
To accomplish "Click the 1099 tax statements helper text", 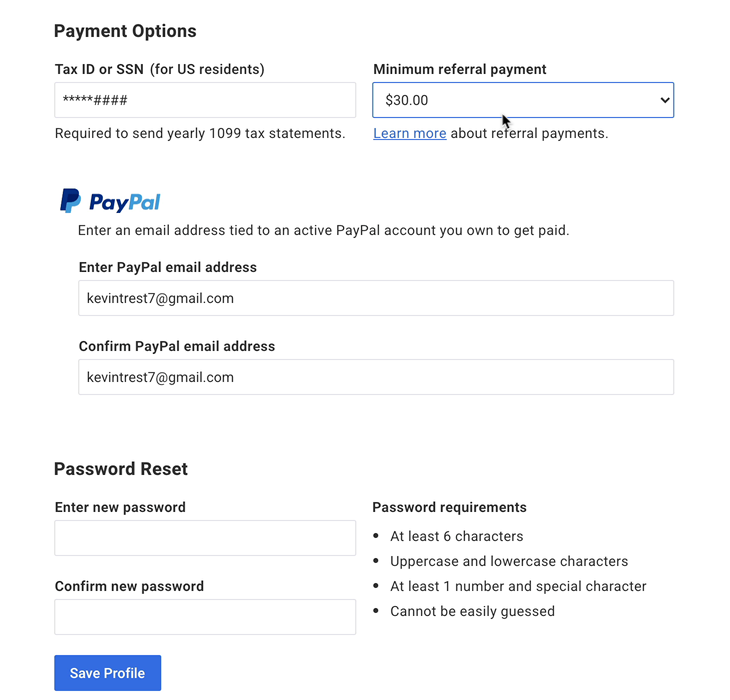I will [x=200, y=133].
